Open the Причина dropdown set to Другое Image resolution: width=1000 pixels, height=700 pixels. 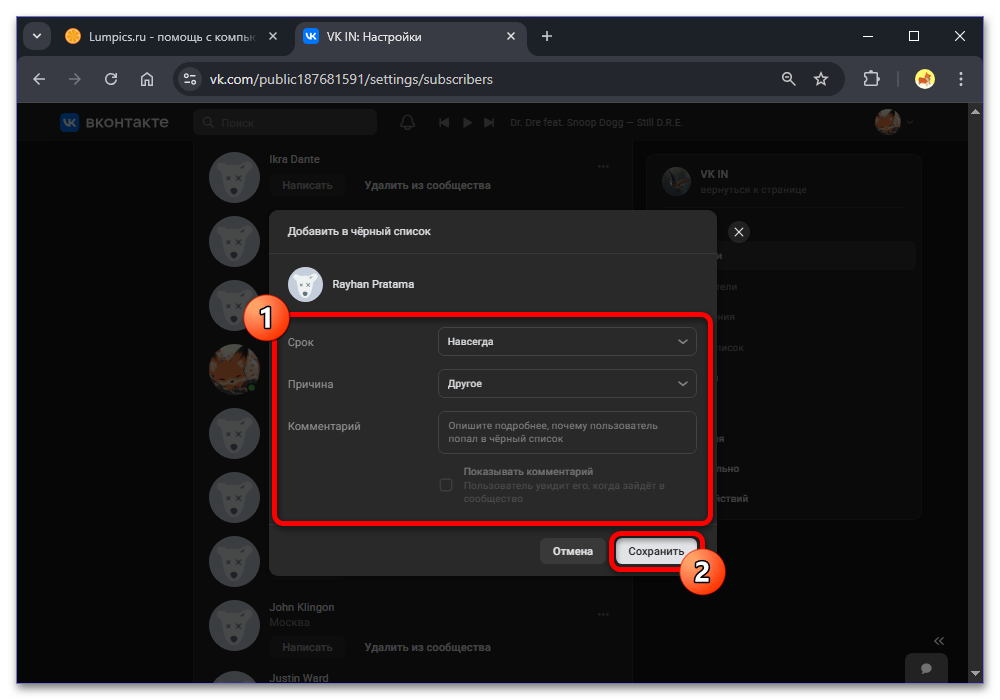point(567,384)
